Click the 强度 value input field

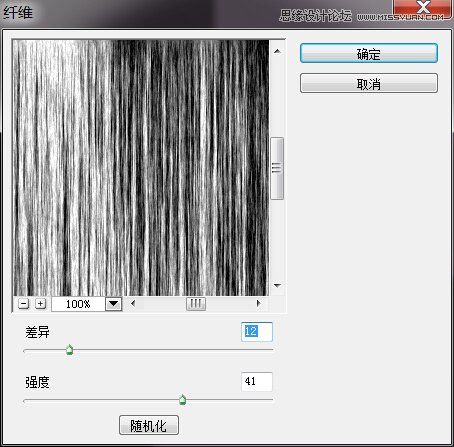(x=257, y=381)
